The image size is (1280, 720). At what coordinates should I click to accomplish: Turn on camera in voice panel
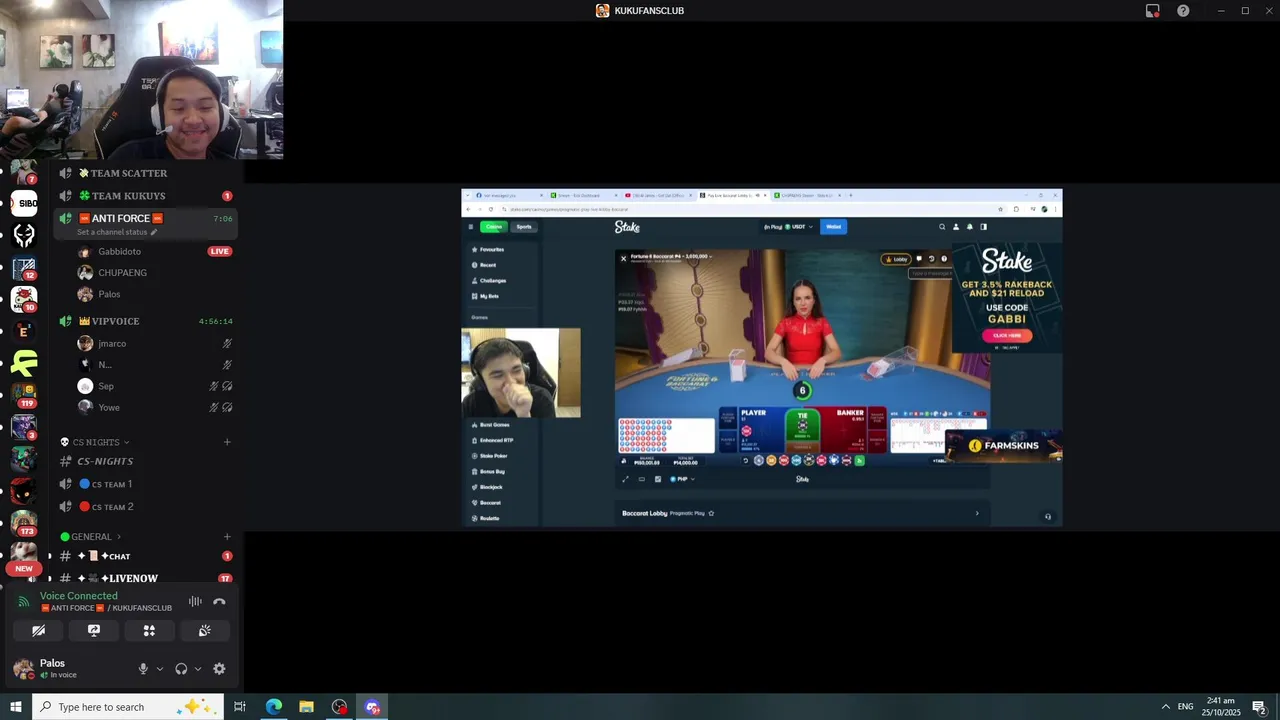[x=38, y=631]
